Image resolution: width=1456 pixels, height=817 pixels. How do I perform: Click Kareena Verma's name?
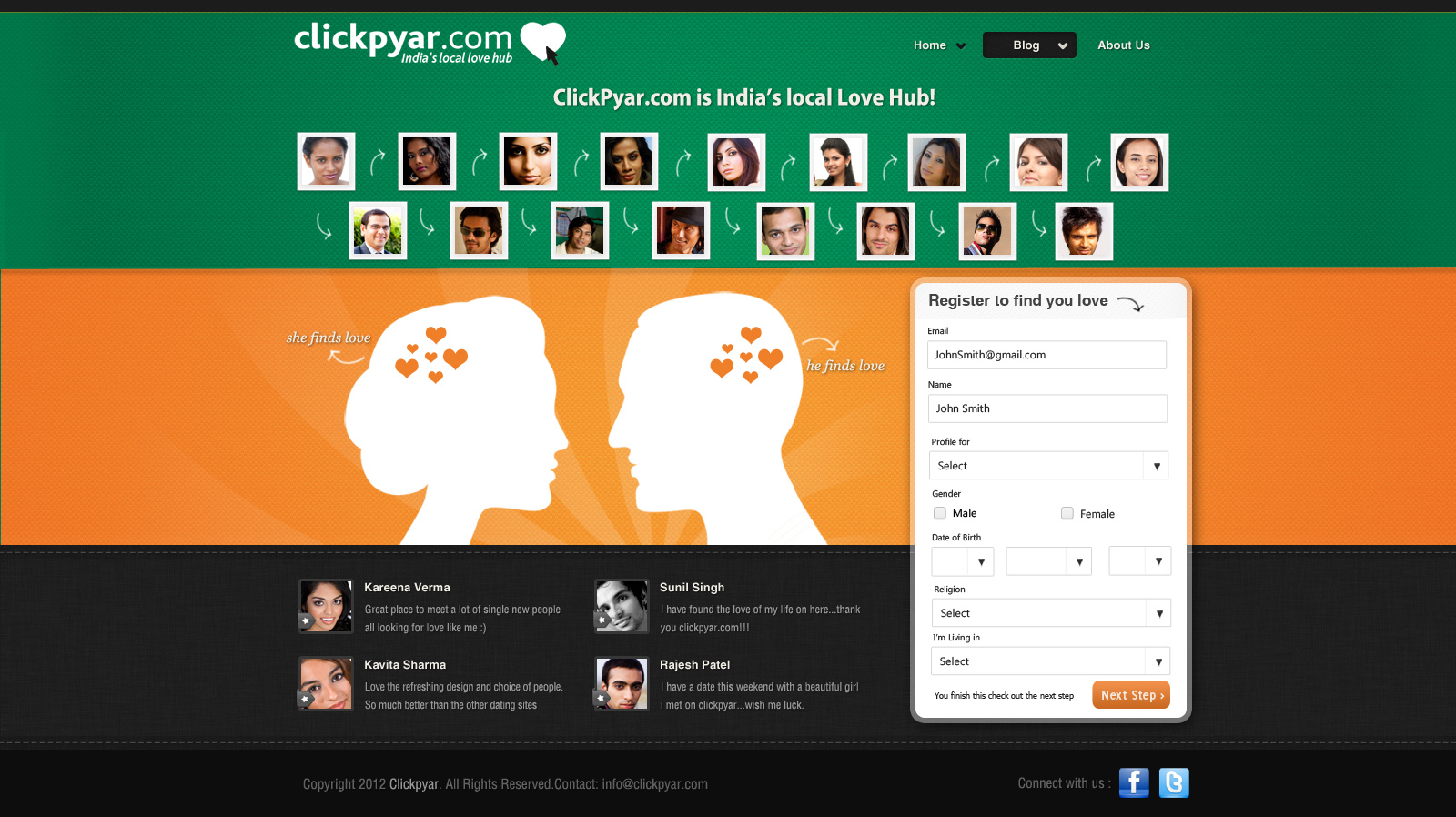(407, 588)
